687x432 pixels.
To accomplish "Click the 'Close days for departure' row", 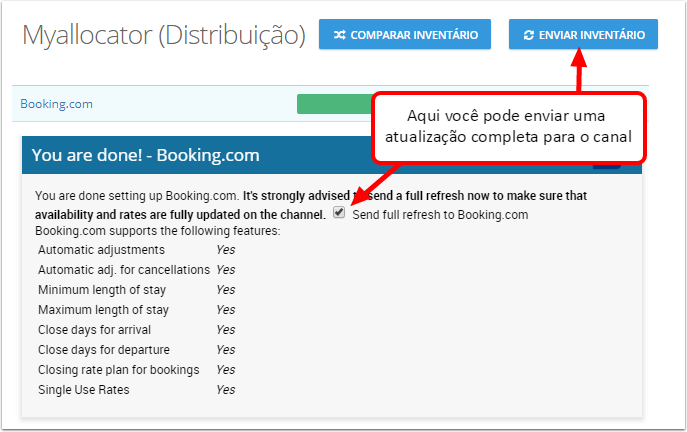I will pos(136,350).
